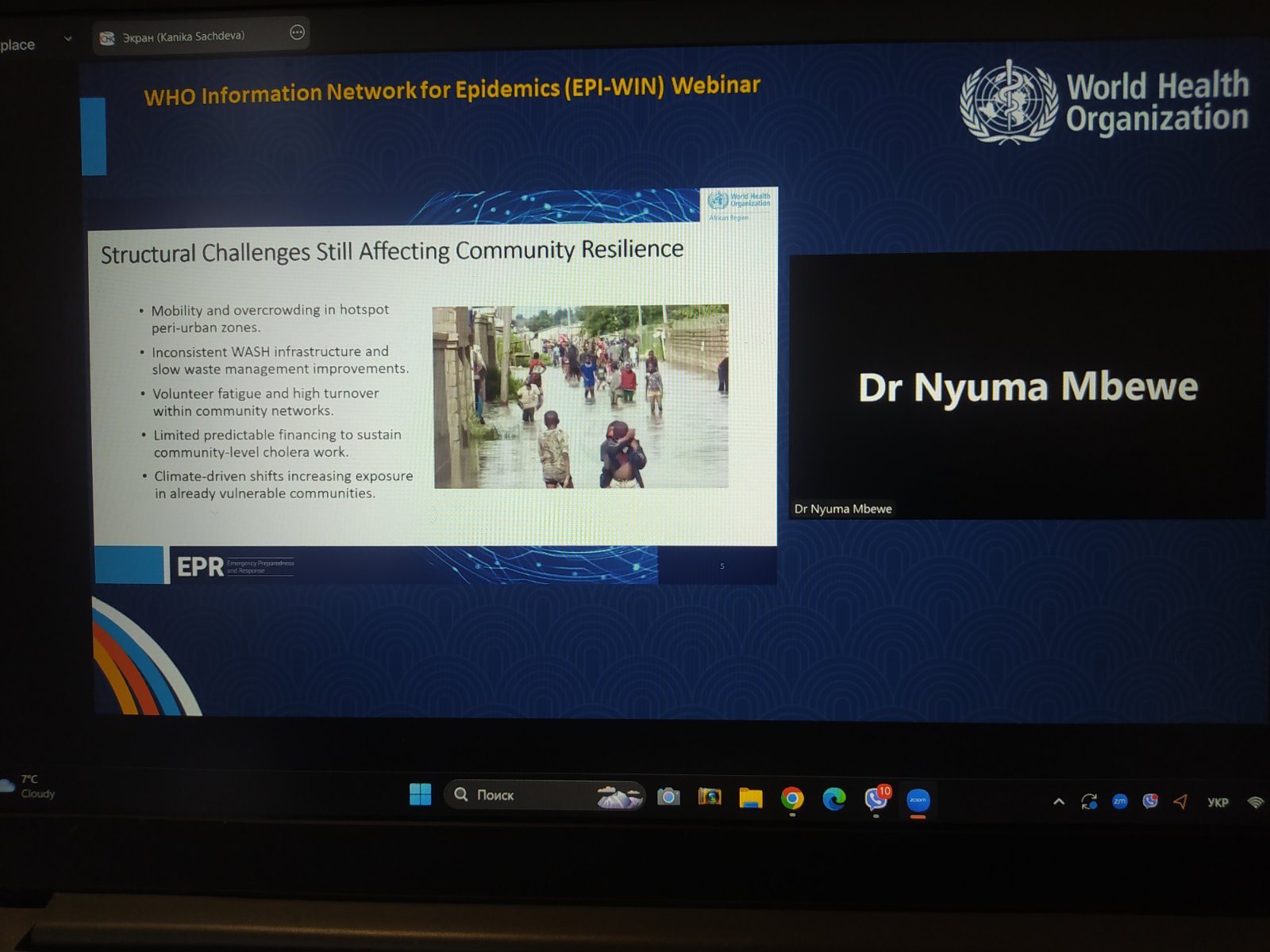Open the photo viewer taskbar icon
Image resolution: width=1270 pixels, height=952 pixels.
tap(710, 797)
